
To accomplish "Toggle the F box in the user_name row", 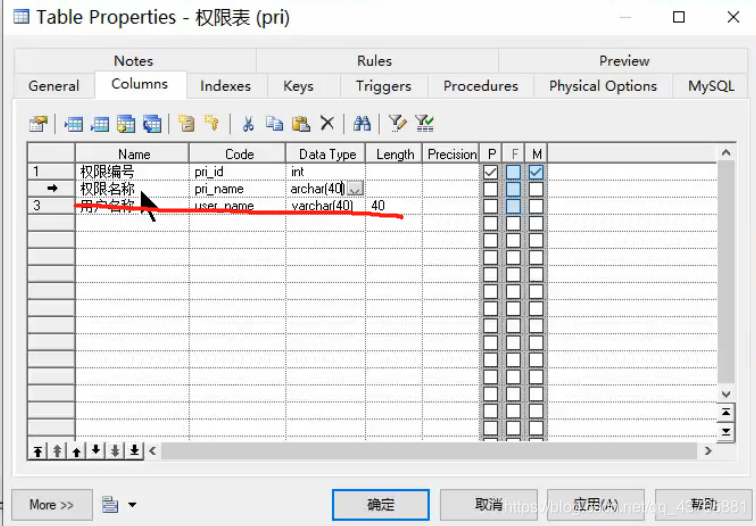I will [513, 206].
